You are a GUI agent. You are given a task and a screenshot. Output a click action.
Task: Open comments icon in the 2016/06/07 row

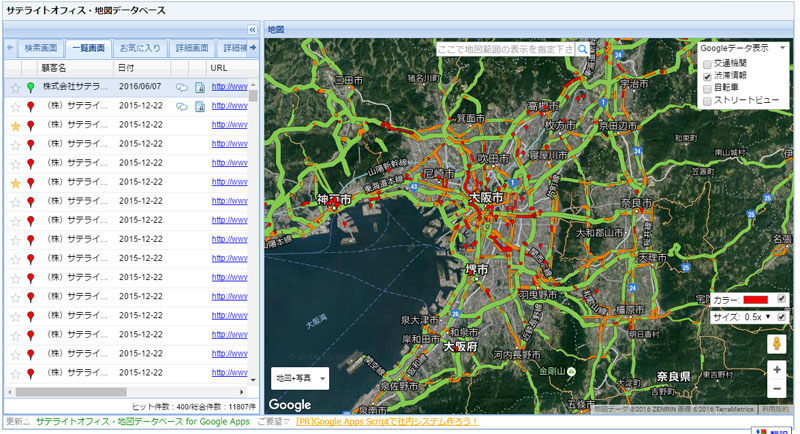click(x=182, y=88)
